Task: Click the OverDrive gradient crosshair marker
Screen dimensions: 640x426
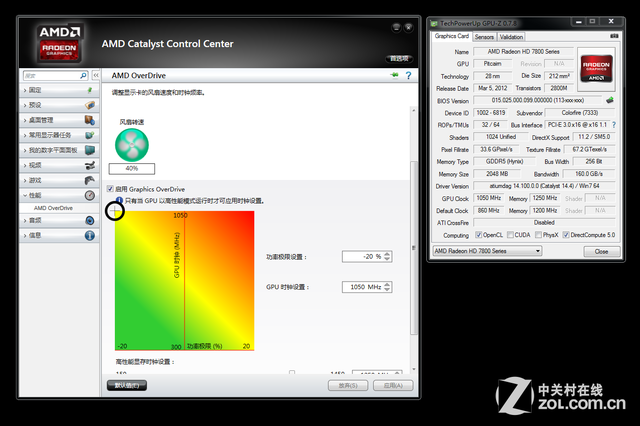Action: 116,211
